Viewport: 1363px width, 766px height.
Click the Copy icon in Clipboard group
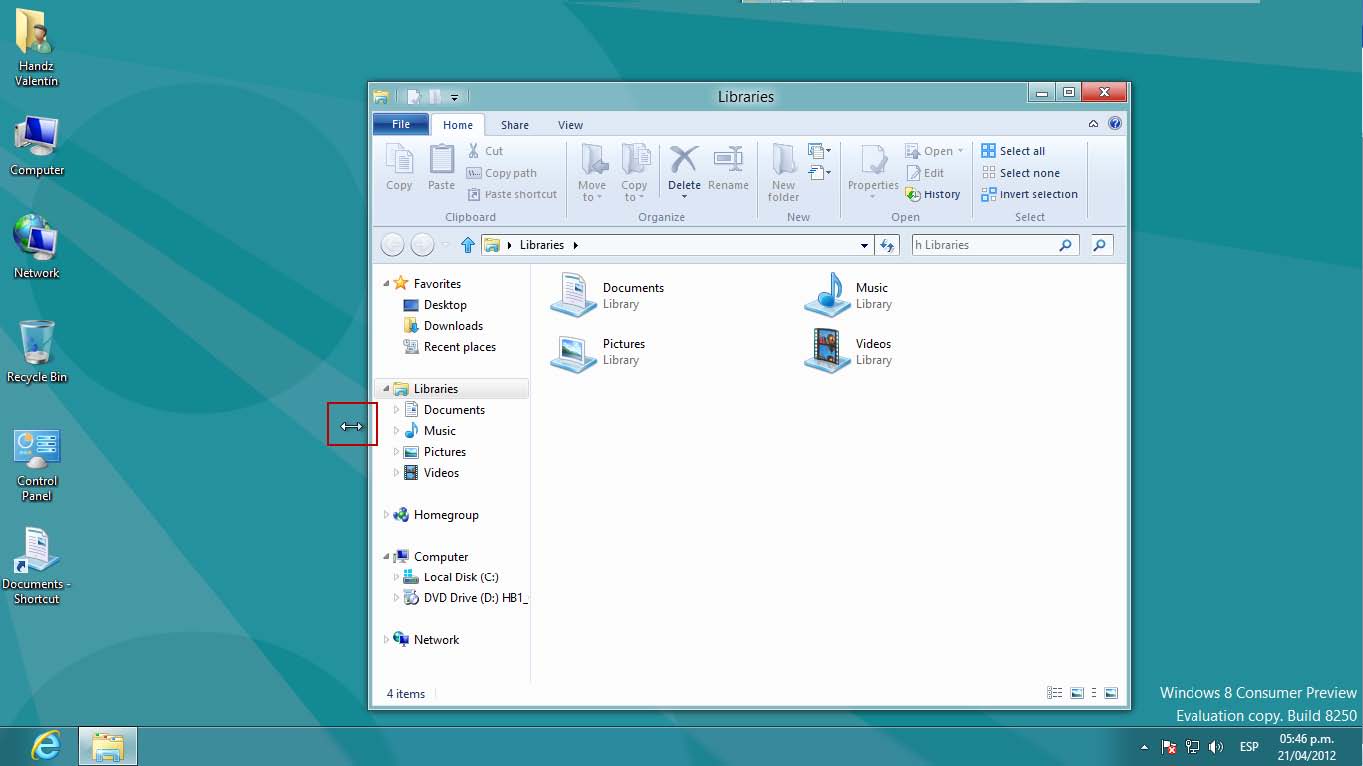coord(399,160)
